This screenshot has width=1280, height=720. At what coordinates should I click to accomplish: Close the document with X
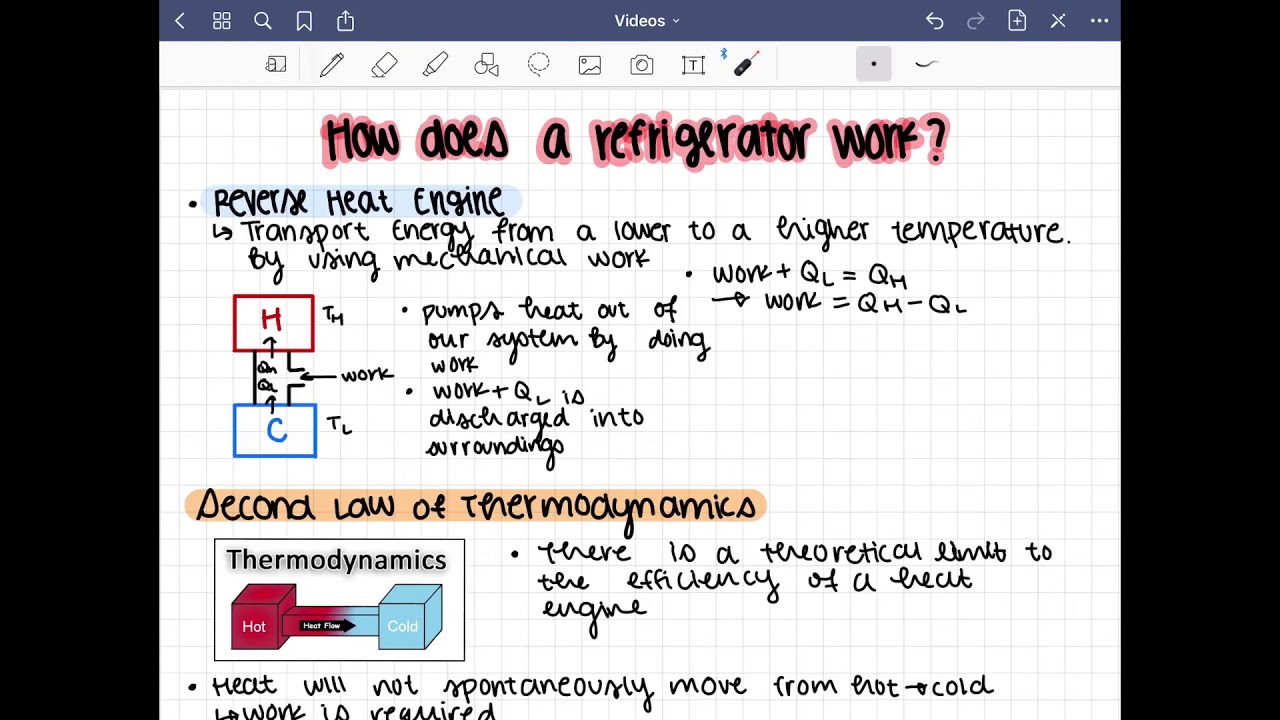[x=1058, y=20]
